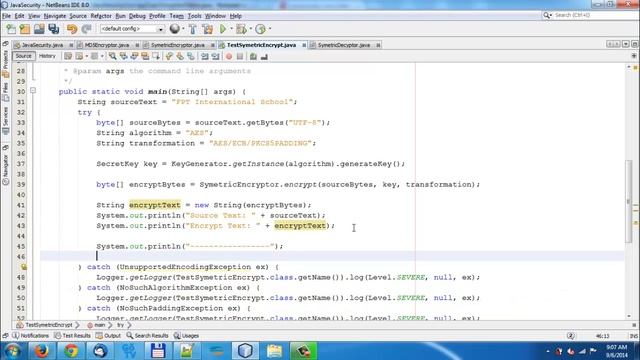The image size is (640, 360).
Task: Click the Find Selection magnifier icon
Action: click(x=112, y=56)
